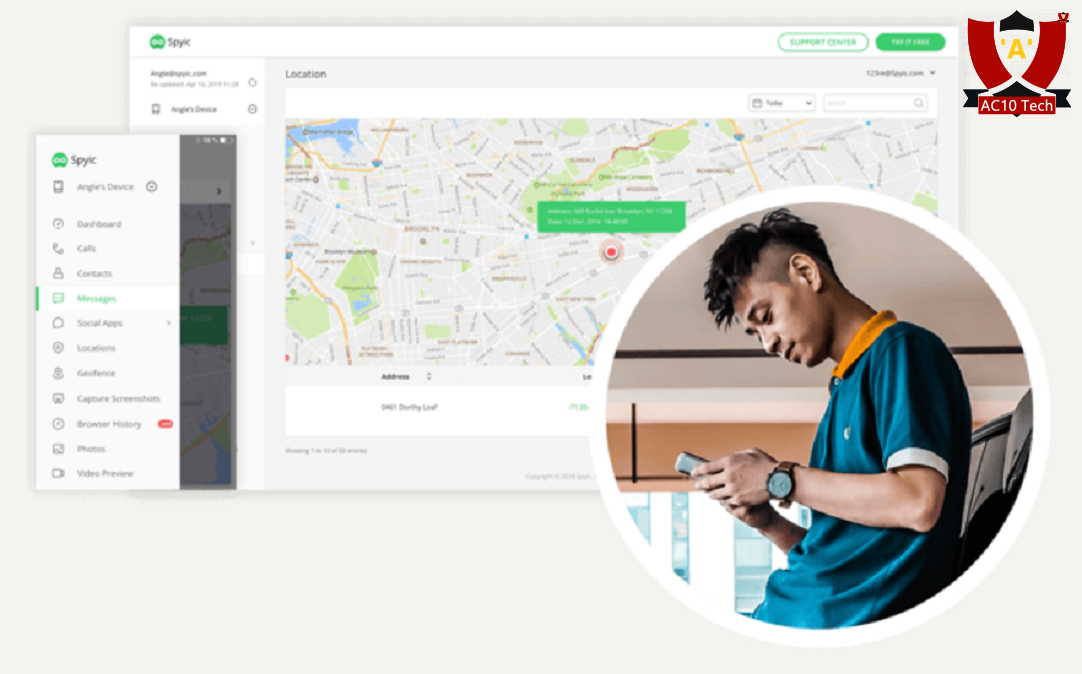Image resolution: width=1082 pixels, height=674 pixels.
Task: Click the Video Preview camera icon
Action: point(58,473)
